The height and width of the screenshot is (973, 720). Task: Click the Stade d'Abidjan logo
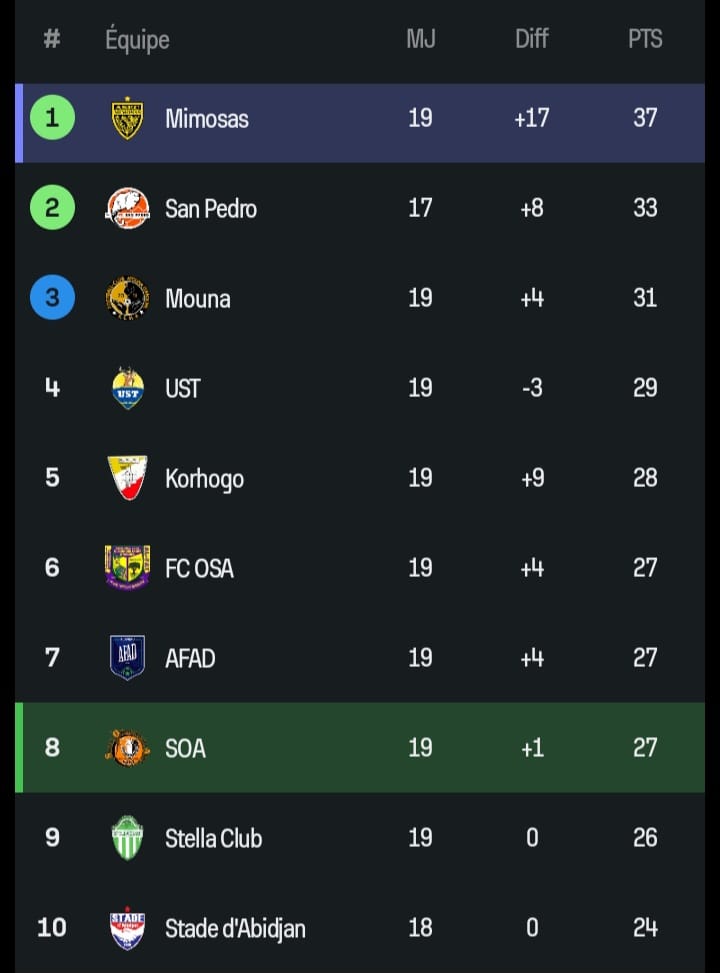[127, 927]
